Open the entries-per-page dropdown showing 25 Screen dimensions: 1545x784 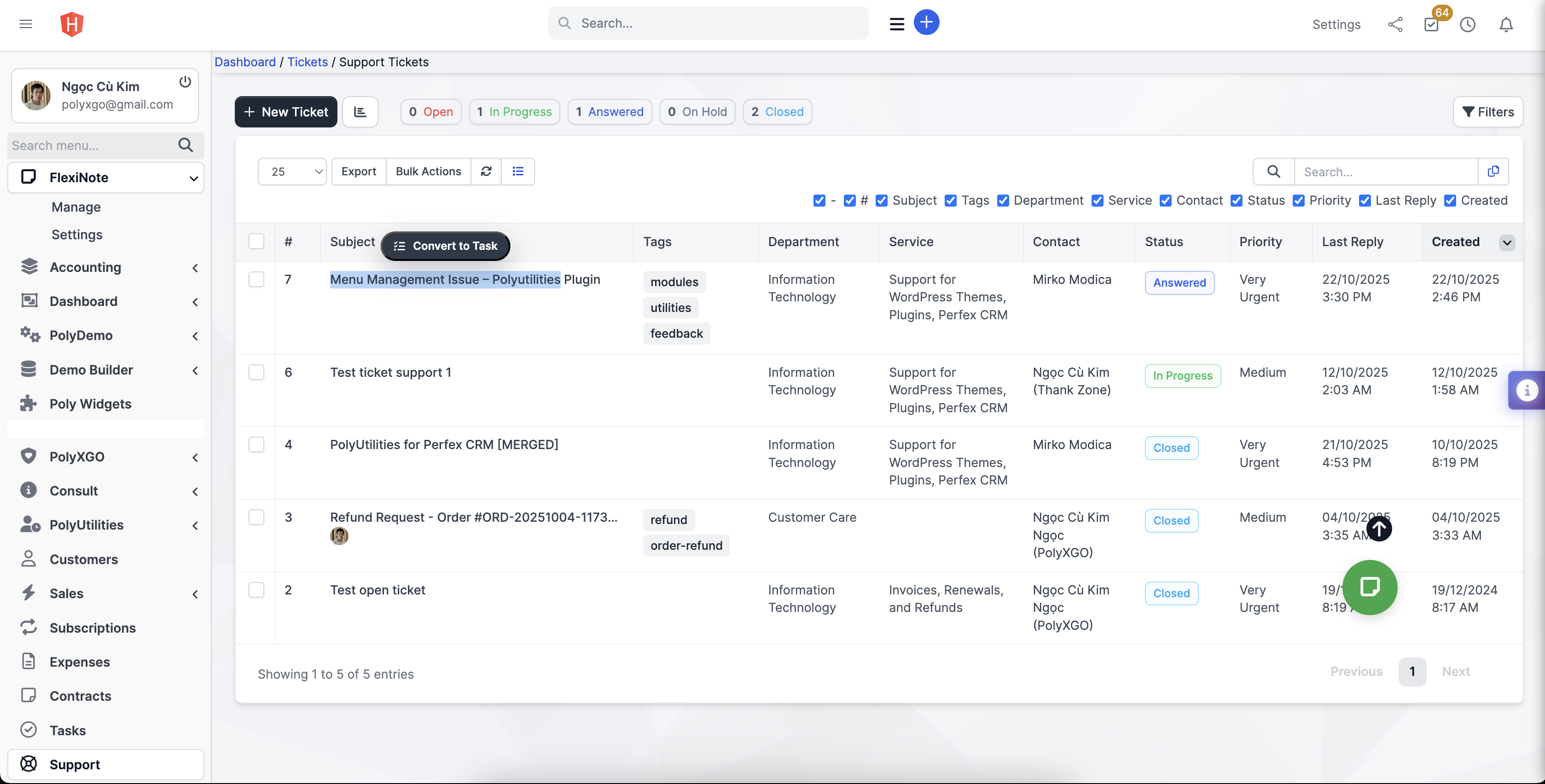click(292, 172)
